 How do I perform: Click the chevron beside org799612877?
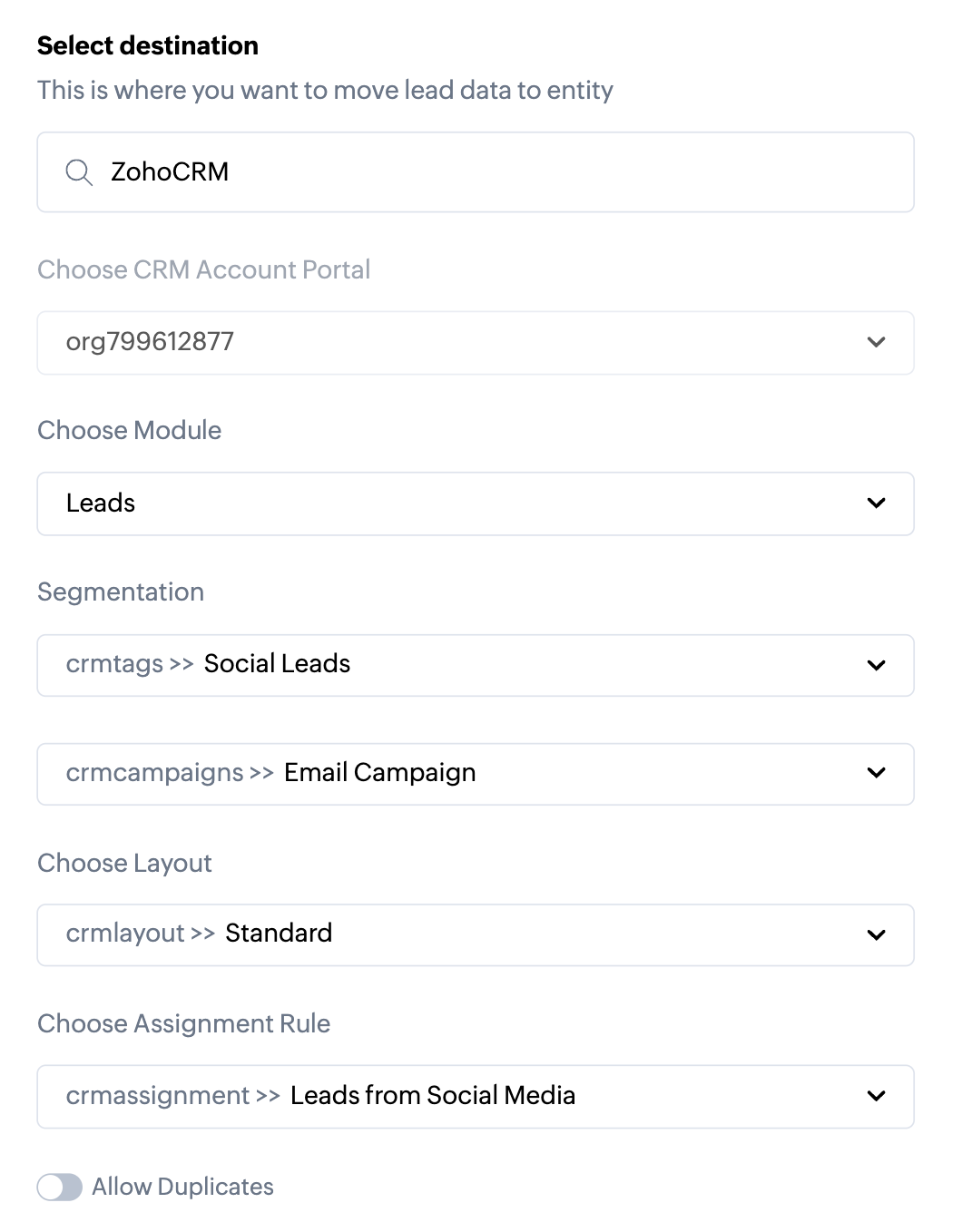pyautogui.click(x=876, y=343)
